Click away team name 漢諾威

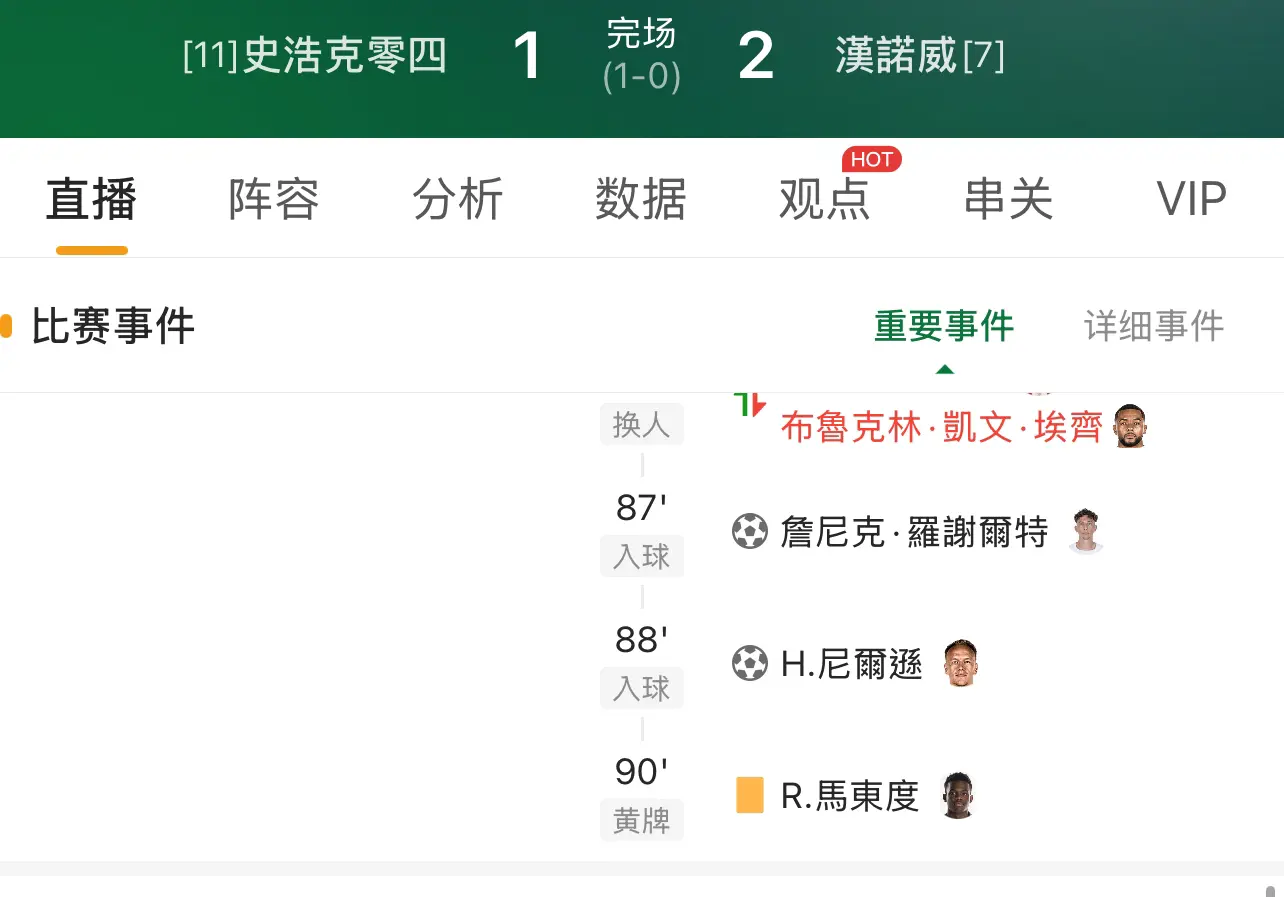click(897, 56)
